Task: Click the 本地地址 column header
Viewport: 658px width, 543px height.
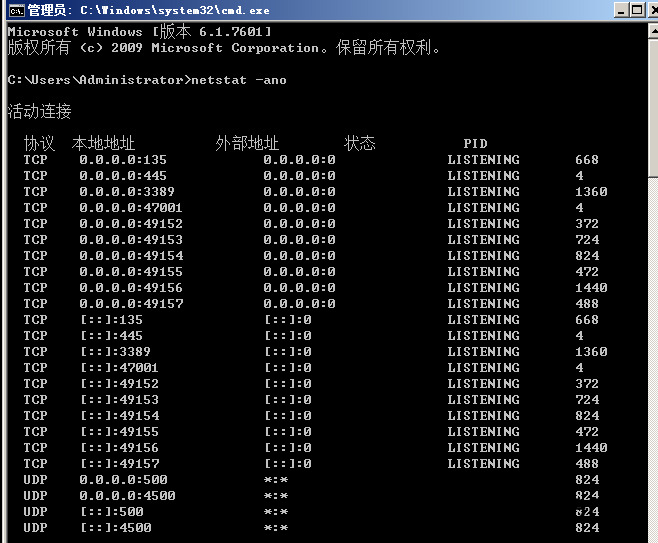Action: coord(103,143)
